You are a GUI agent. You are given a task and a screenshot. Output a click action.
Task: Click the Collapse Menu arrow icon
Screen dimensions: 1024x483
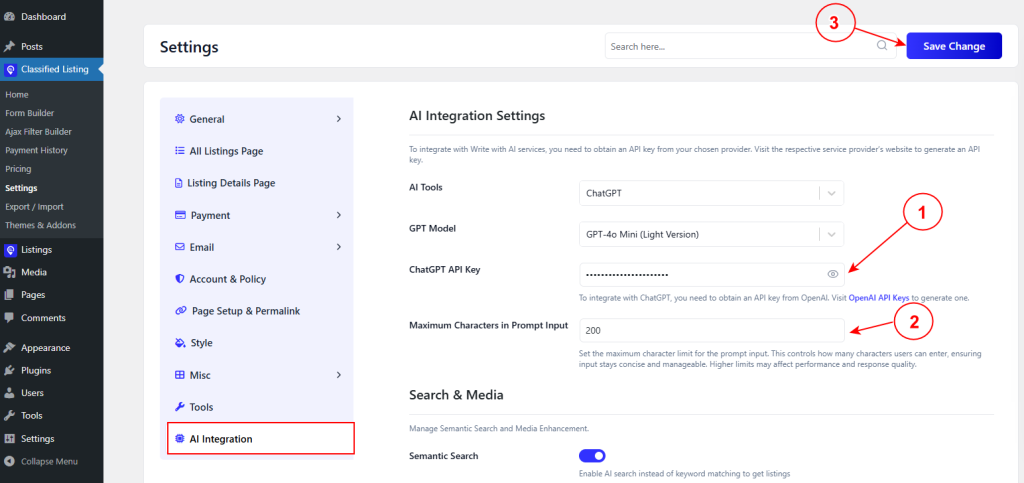(9, 461)
